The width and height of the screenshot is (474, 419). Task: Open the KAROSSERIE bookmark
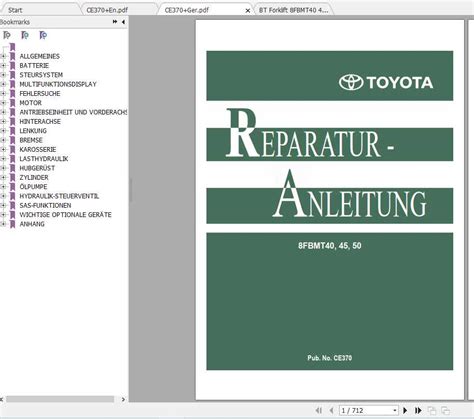pos(38,150)
